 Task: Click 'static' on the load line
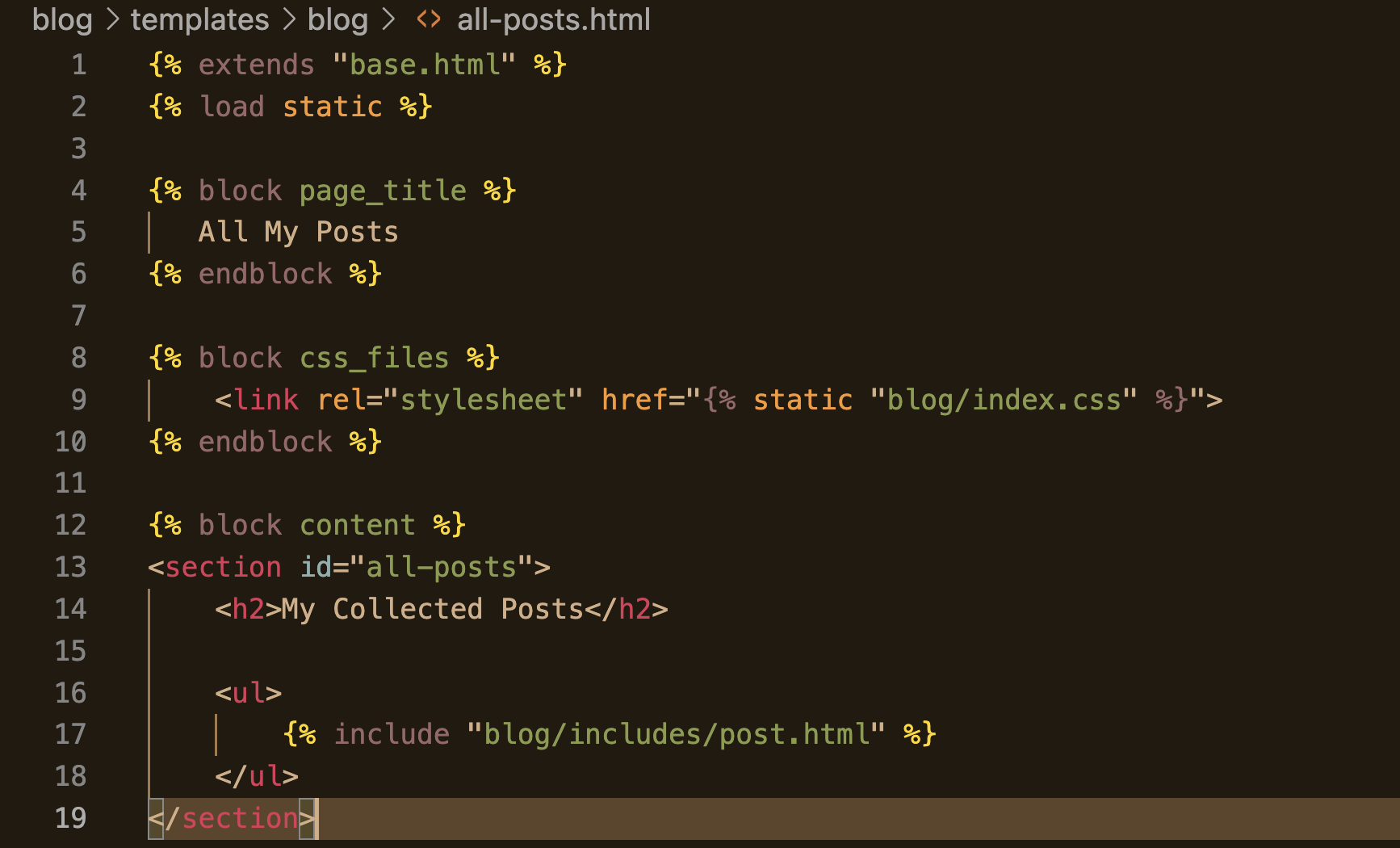[x=333, y=107]
